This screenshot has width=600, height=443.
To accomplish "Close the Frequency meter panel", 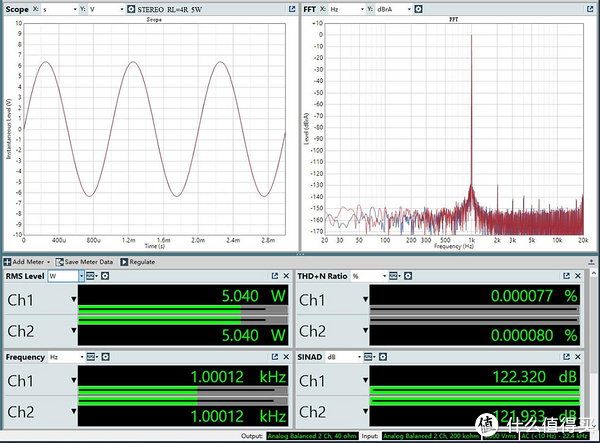I will point(286,357).
